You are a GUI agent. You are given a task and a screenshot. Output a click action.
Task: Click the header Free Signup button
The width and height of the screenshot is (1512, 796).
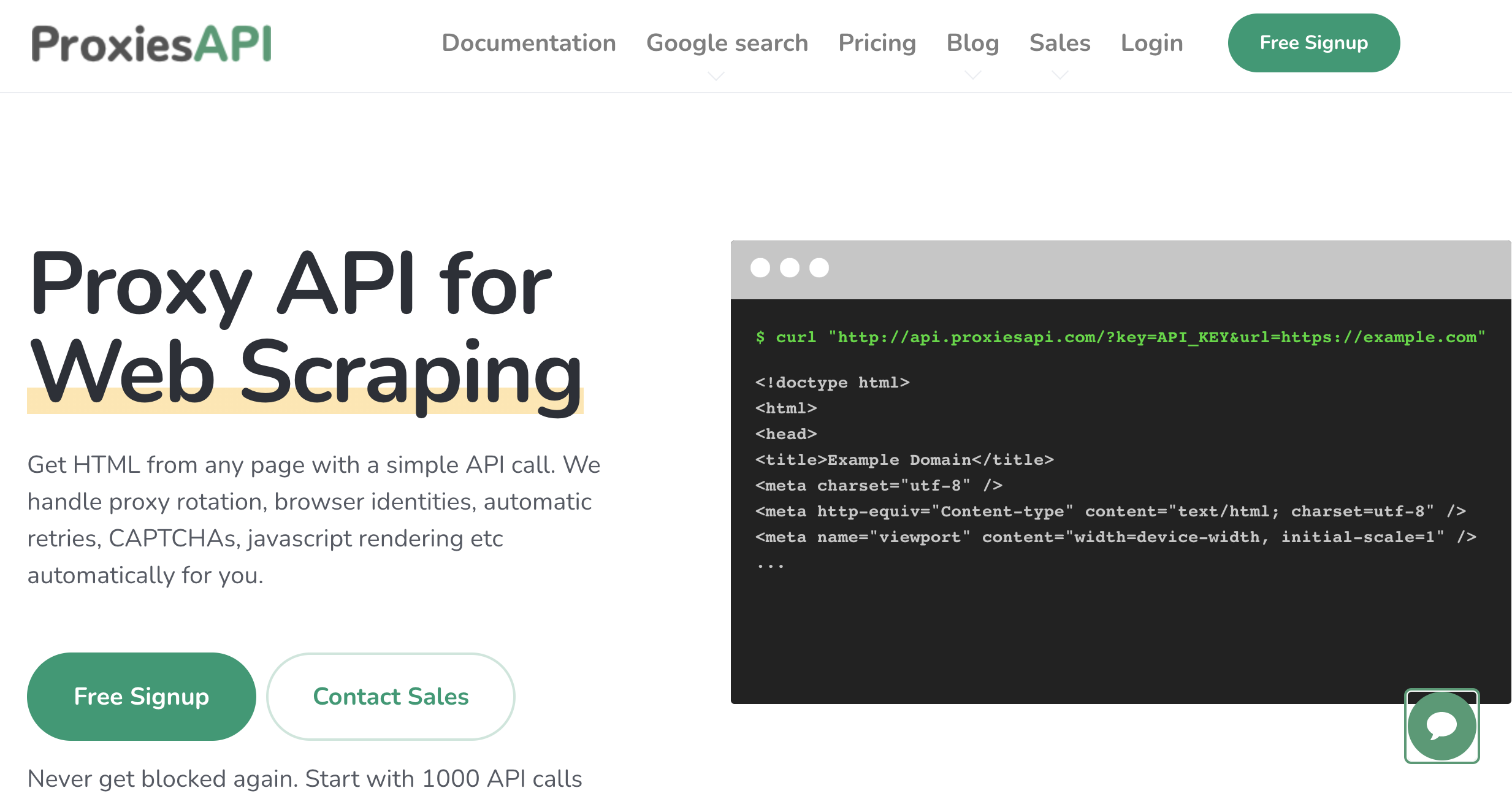pyautogui.click(x=1313, y=43)
